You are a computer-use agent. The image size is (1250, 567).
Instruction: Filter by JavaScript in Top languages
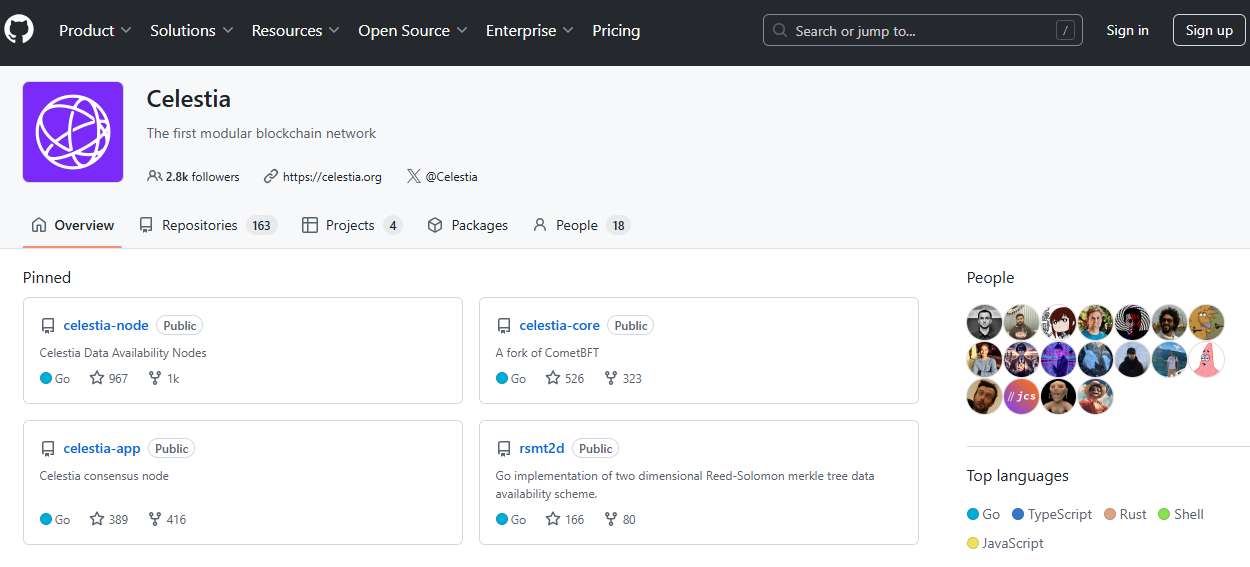(1005, 543)
